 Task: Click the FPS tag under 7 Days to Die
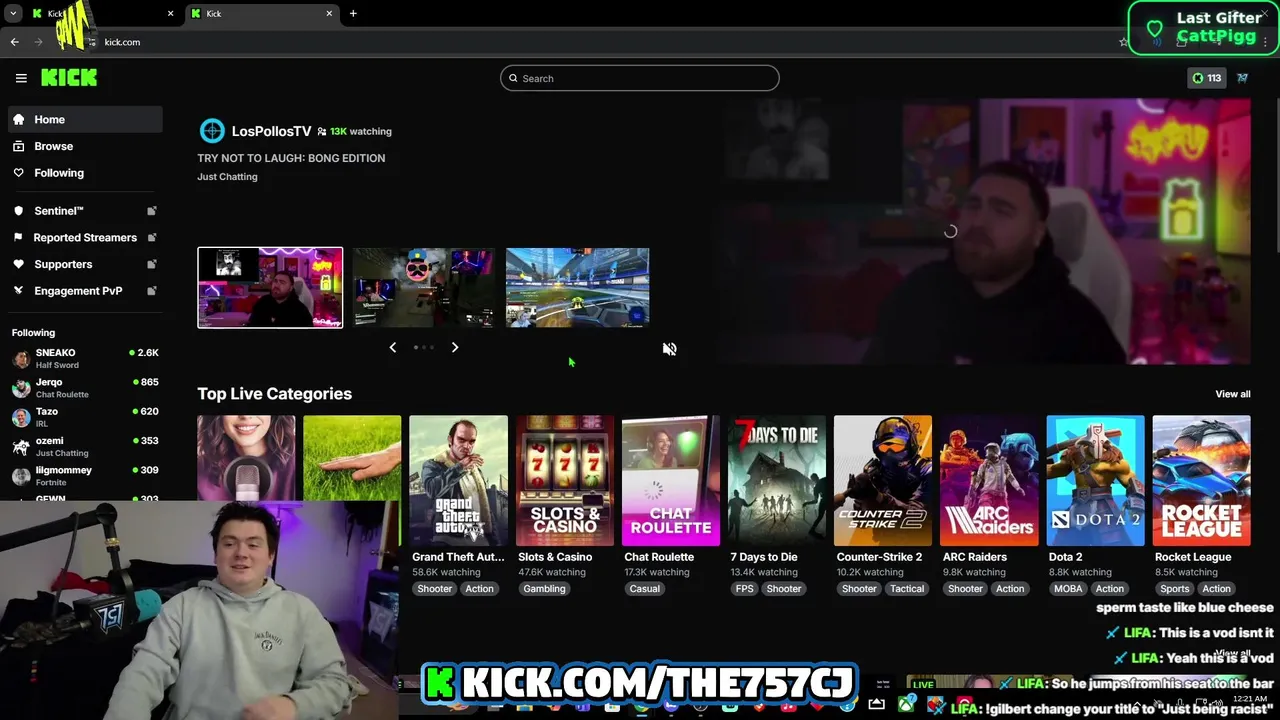point(744,589)
